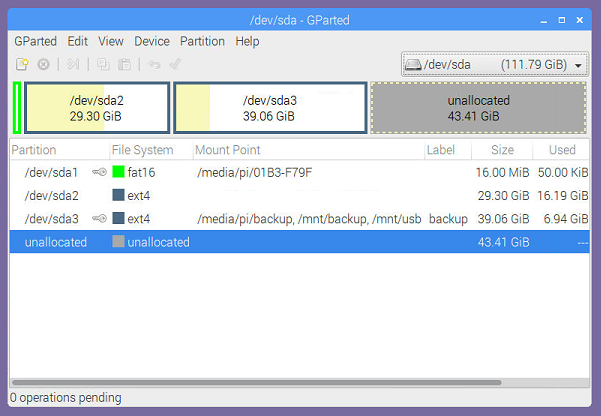This screenshot has width=601, height=416.
Task: Click the 'backup' label cell
Action: (448, 219)
